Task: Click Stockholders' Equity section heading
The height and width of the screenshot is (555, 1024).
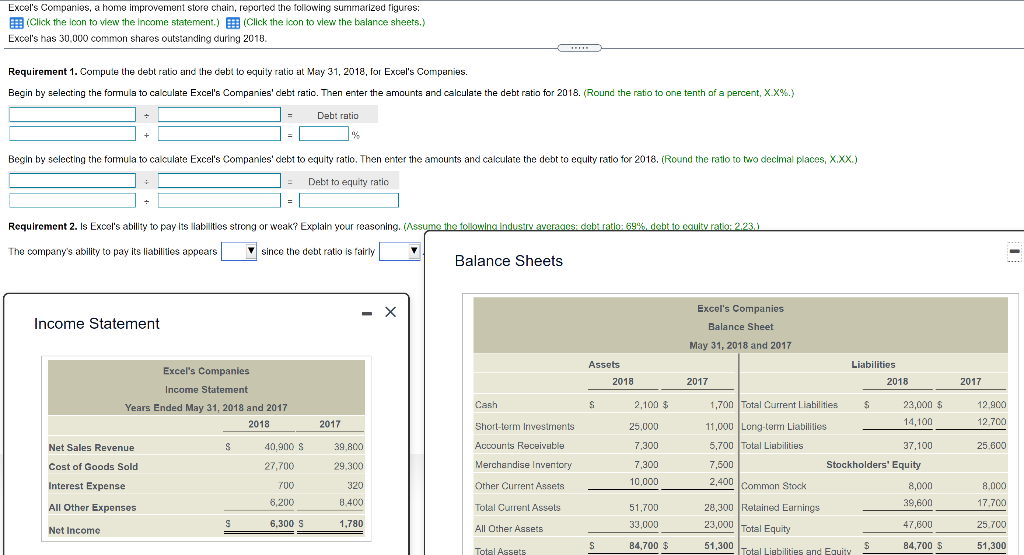Action: (x=873, y=465)
